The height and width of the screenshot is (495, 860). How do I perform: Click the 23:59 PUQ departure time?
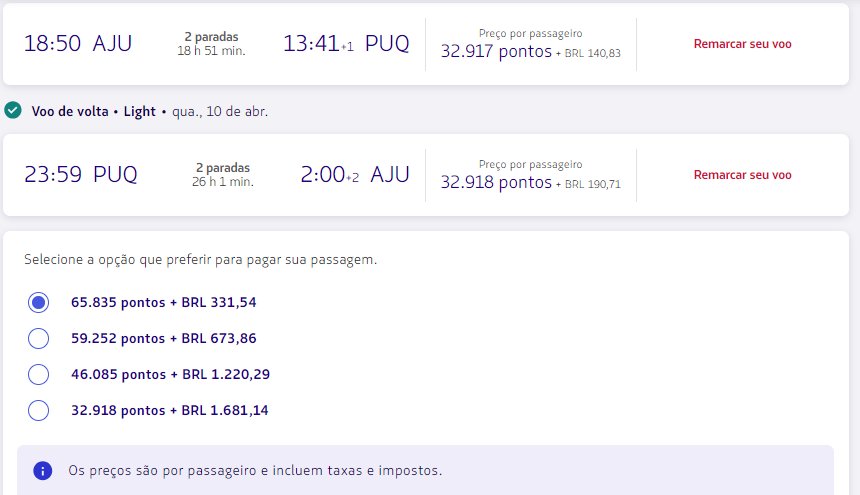(81, 174)
